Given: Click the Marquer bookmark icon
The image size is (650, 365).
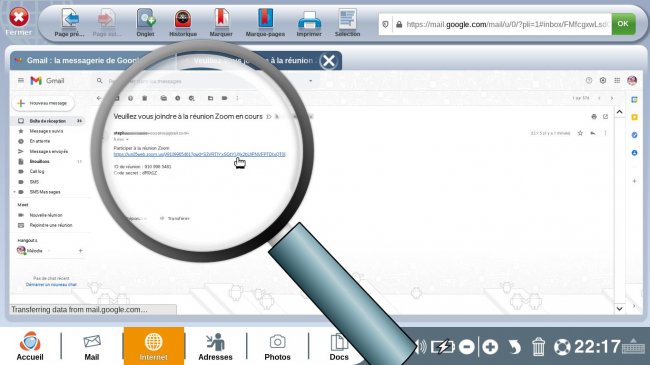Looking at the screenshot, I should click(x=221, y=22).
